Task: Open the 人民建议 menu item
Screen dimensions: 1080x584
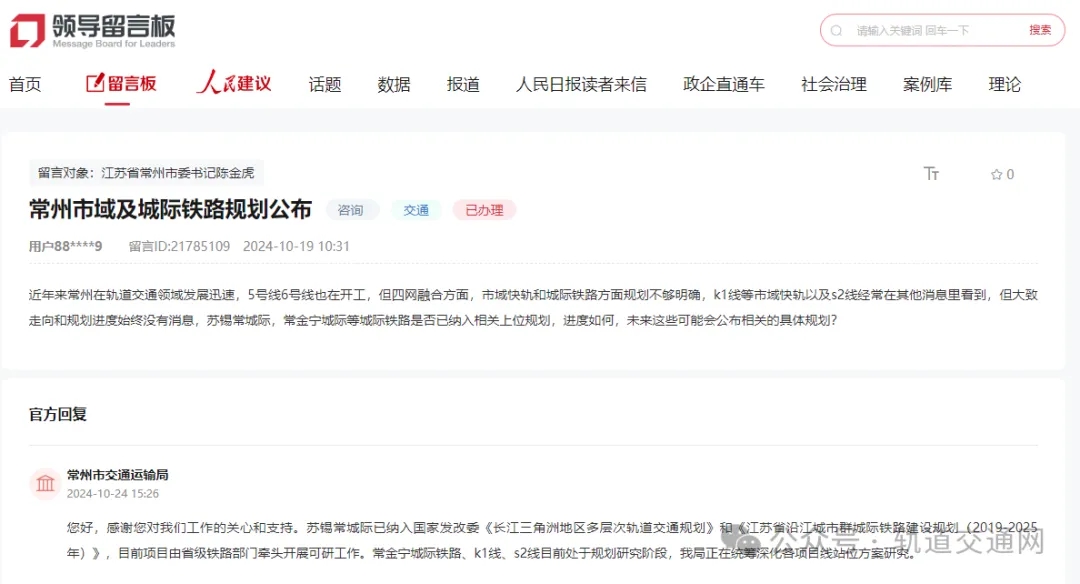Action: [x=234, y=84]
